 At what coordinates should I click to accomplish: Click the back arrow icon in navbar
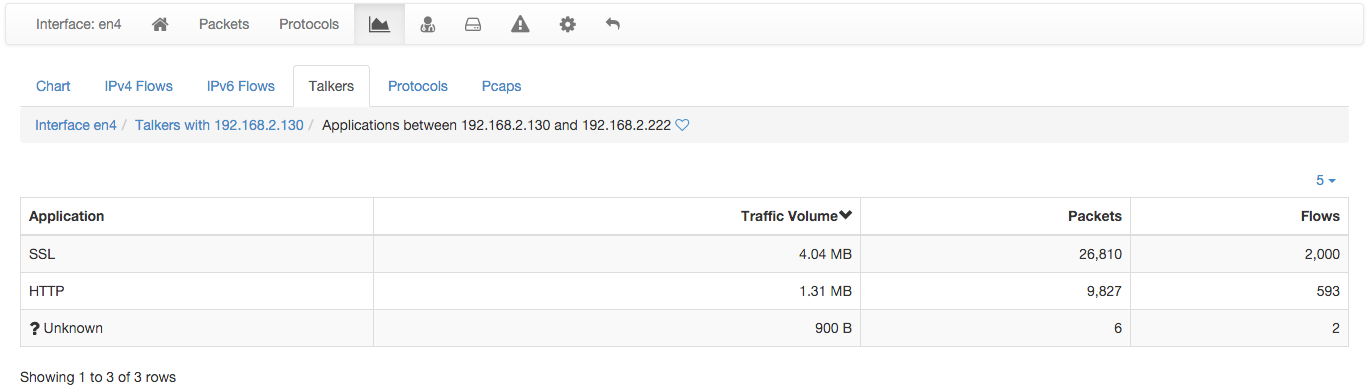pyautogui.click(x=613, y=24)
